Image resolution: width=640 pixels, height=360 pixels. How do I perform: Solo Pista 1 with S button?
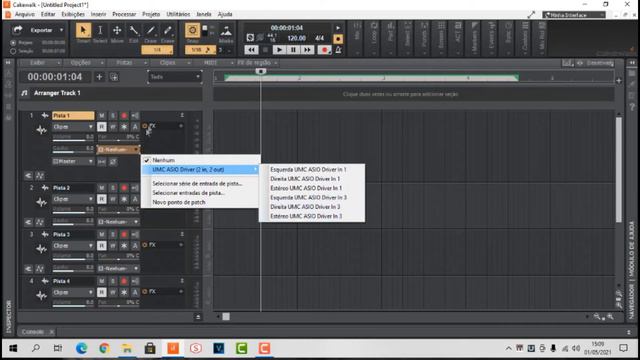point(113,116)
